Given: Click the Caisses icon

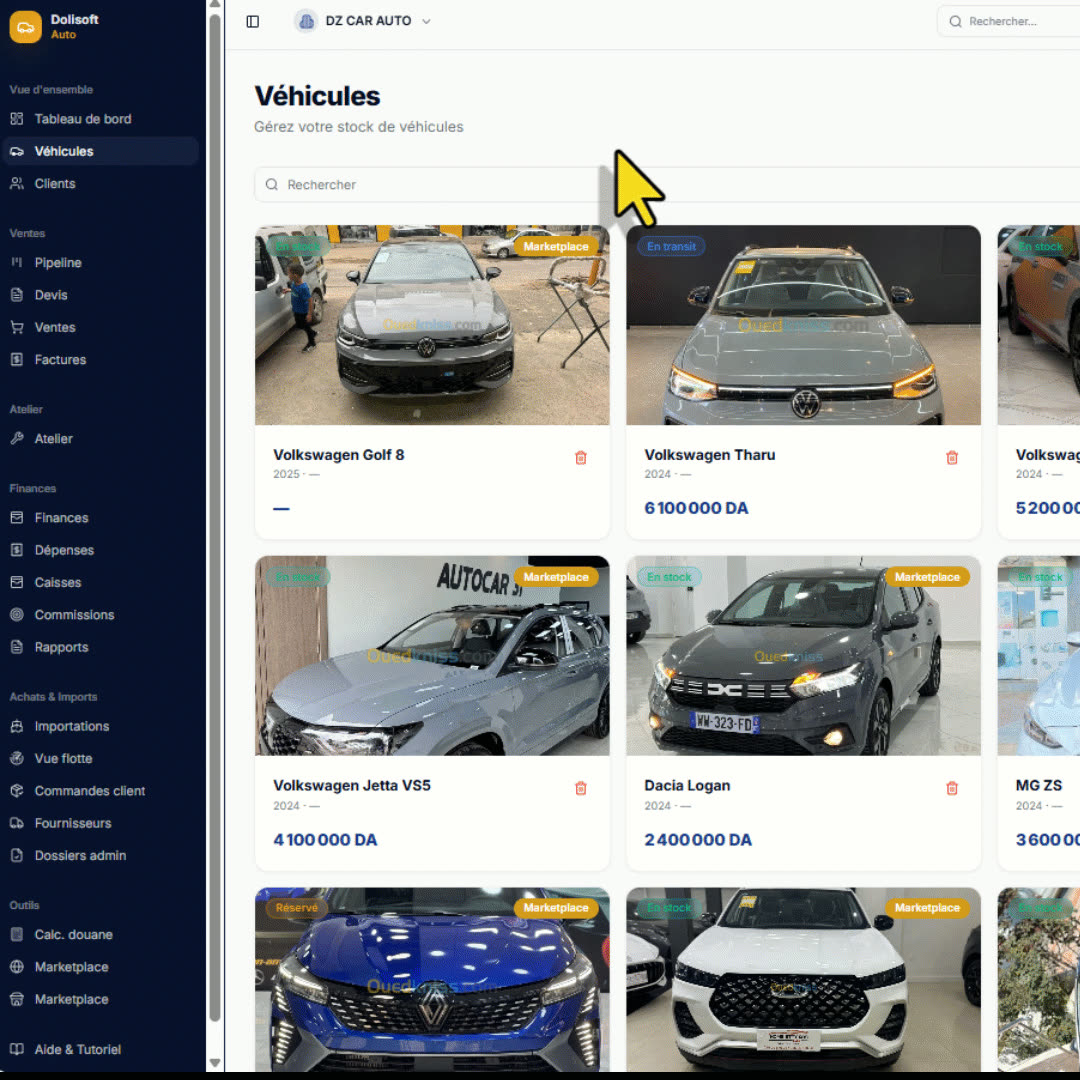Looking at the screenshot, I should click(17, 583).
